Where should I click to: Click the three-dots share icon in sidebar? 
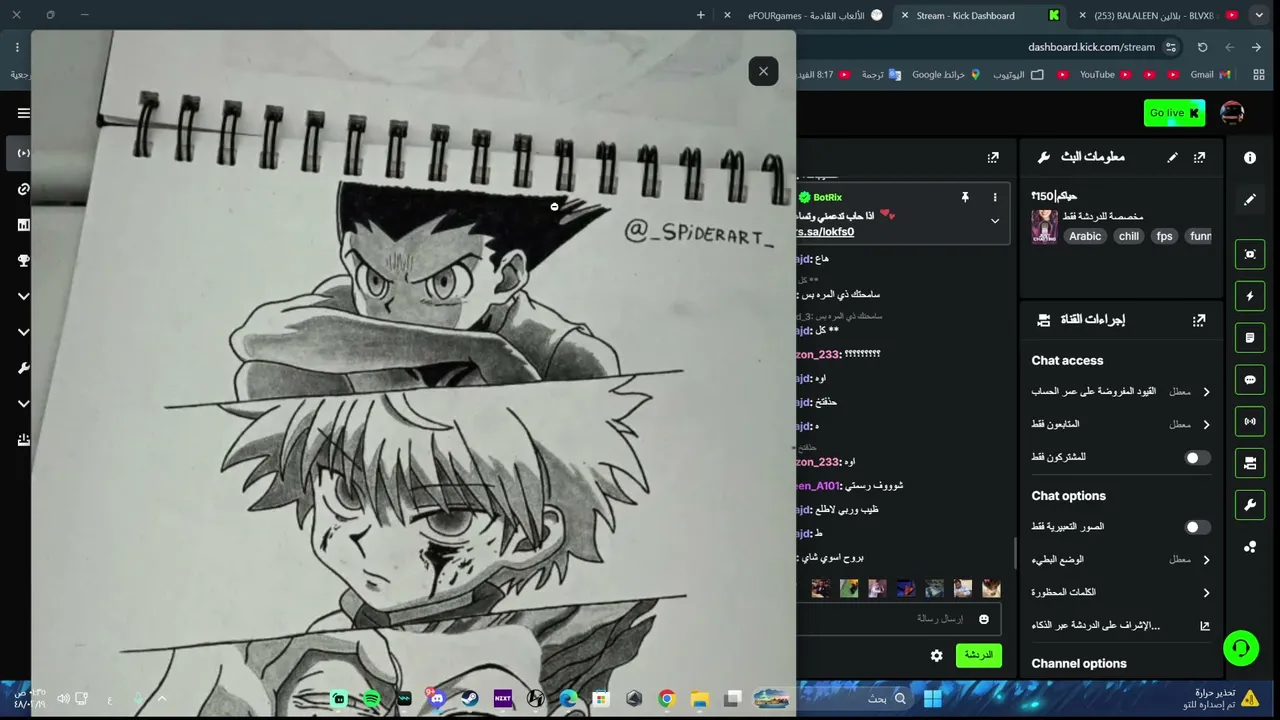[x=1250, y=547]
